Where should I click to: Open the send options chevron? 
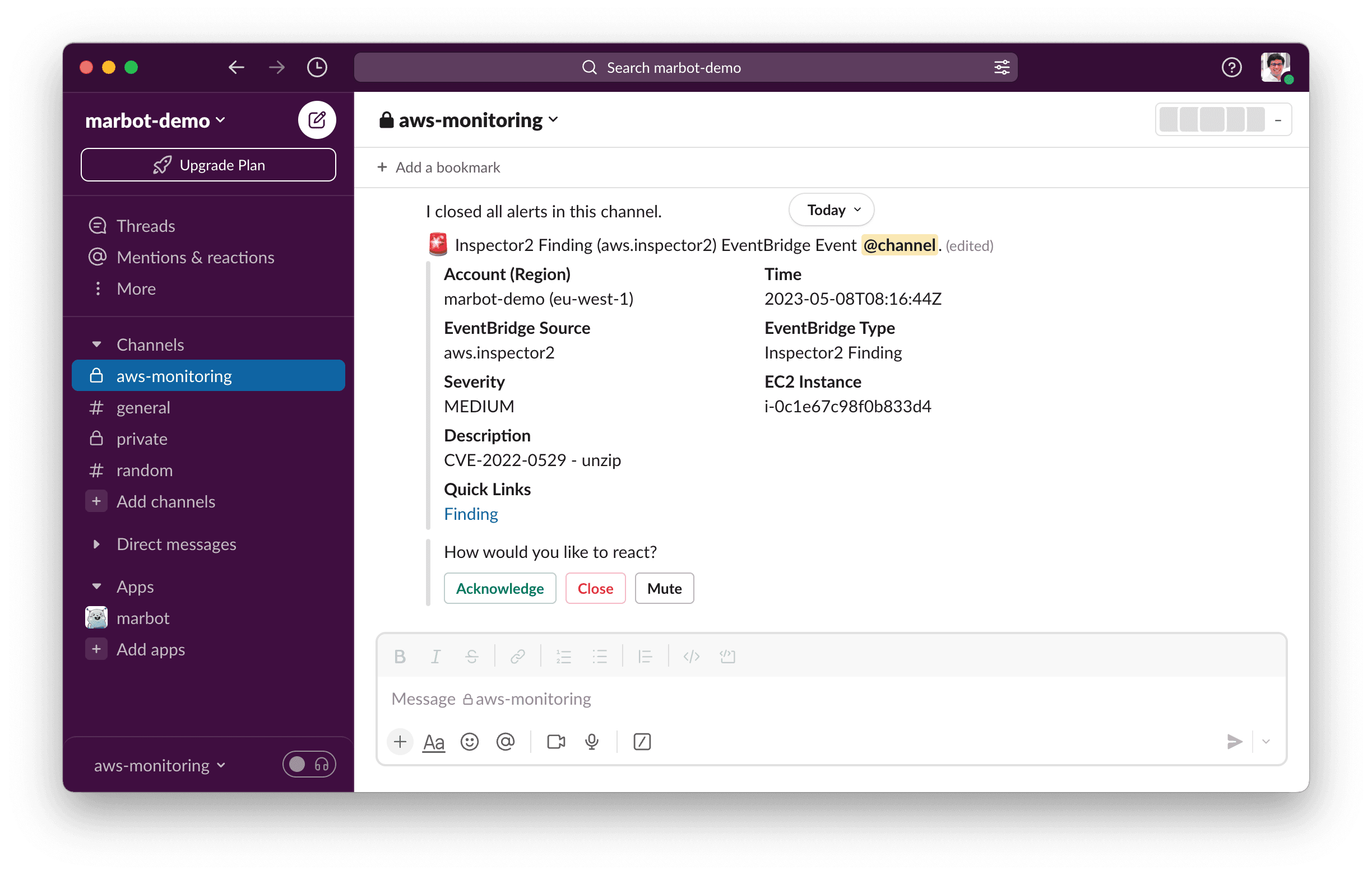[x=1266, y=741]
